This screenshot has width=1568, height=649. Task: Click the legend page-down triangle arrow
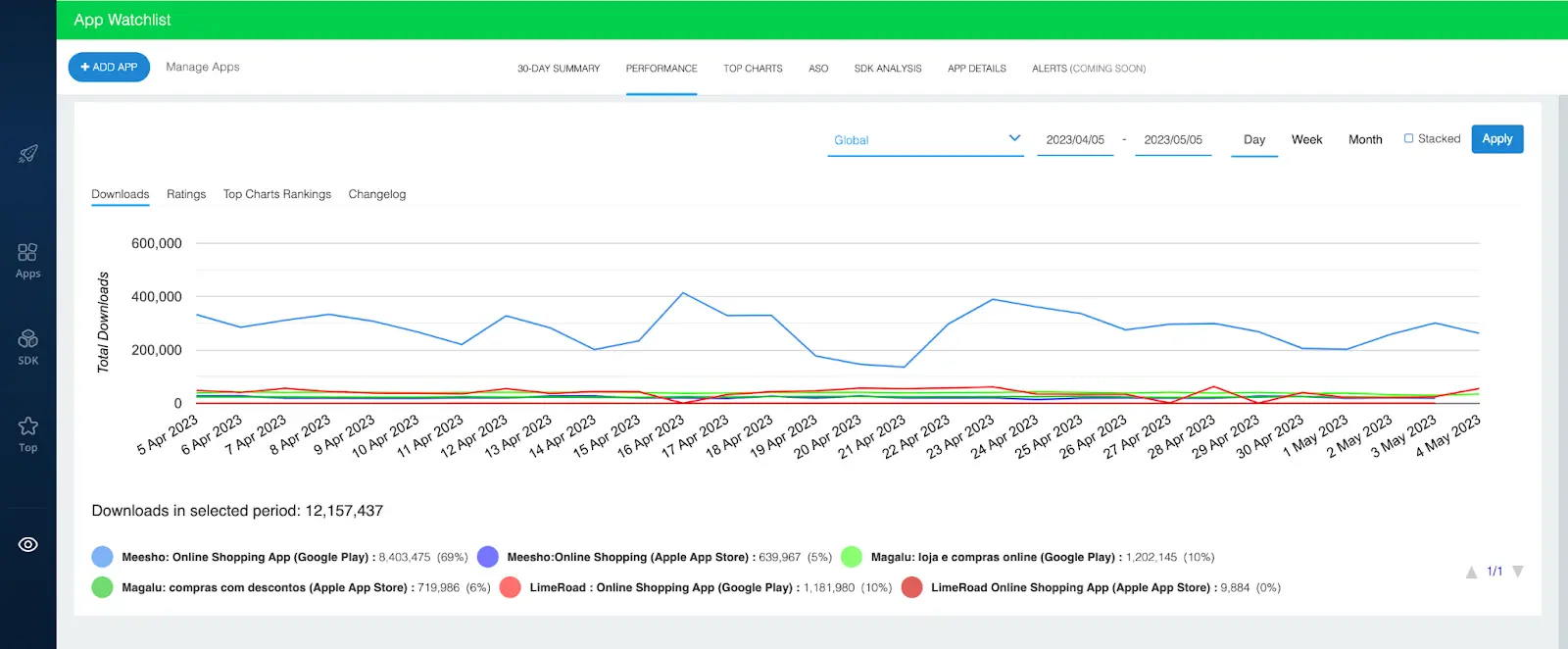click(1518, 572)
